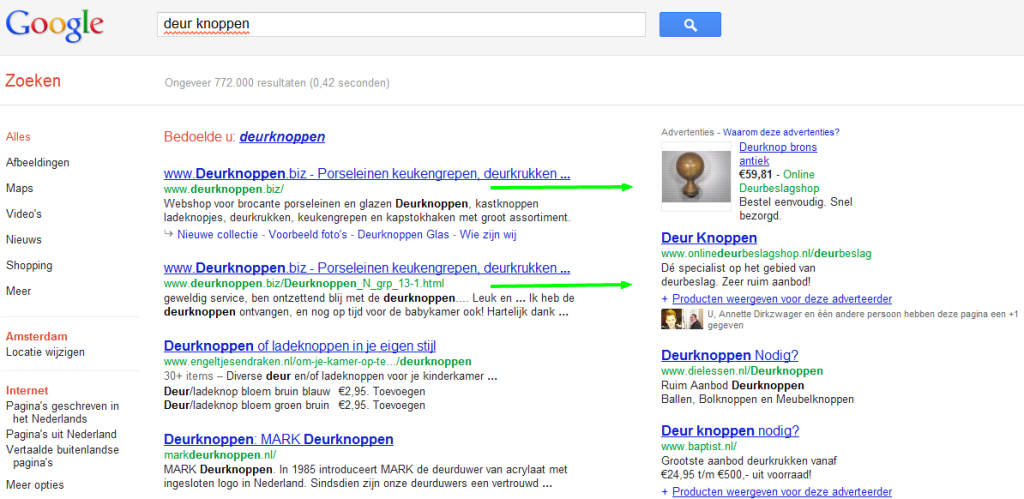Open 'Deurknoppen Nodig?' dielessen ad
Screen dimensions: 1024x499
pyautogui.click(x=730, y=356)
